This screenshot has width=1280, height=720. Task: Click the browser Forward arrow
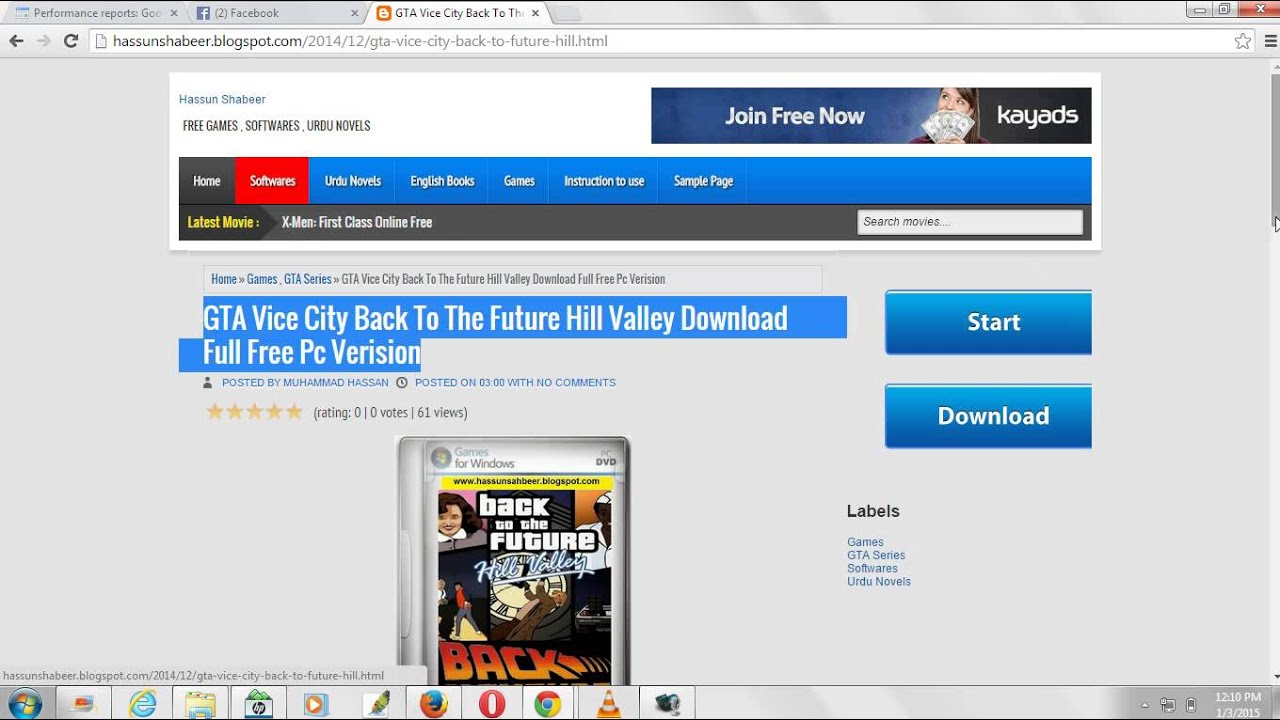pyautogui.click(x=43, y=41)
